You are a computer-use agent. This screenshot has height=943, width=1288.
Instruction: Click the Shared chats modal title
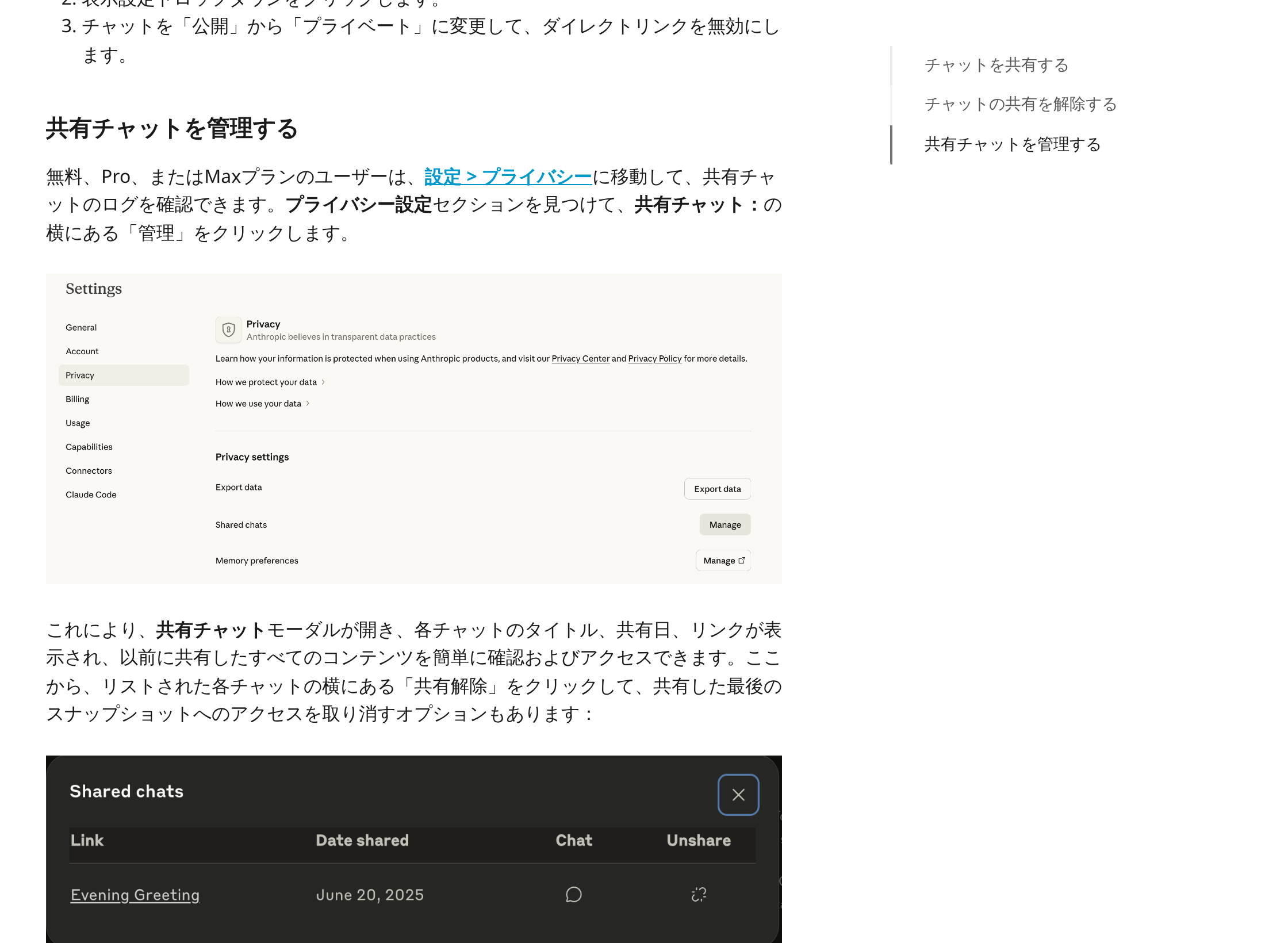(126, 791)
